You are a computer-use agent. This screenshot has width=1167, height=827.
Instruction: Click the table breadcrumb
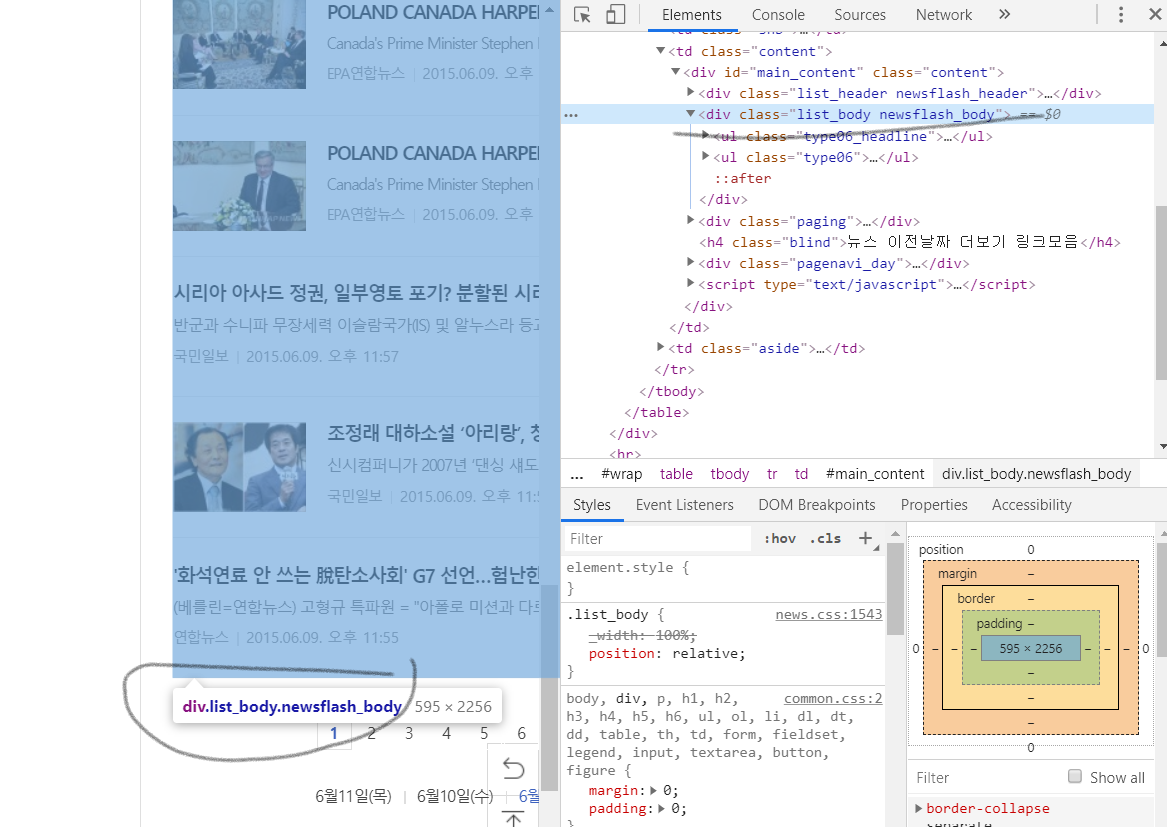point(676,474)
